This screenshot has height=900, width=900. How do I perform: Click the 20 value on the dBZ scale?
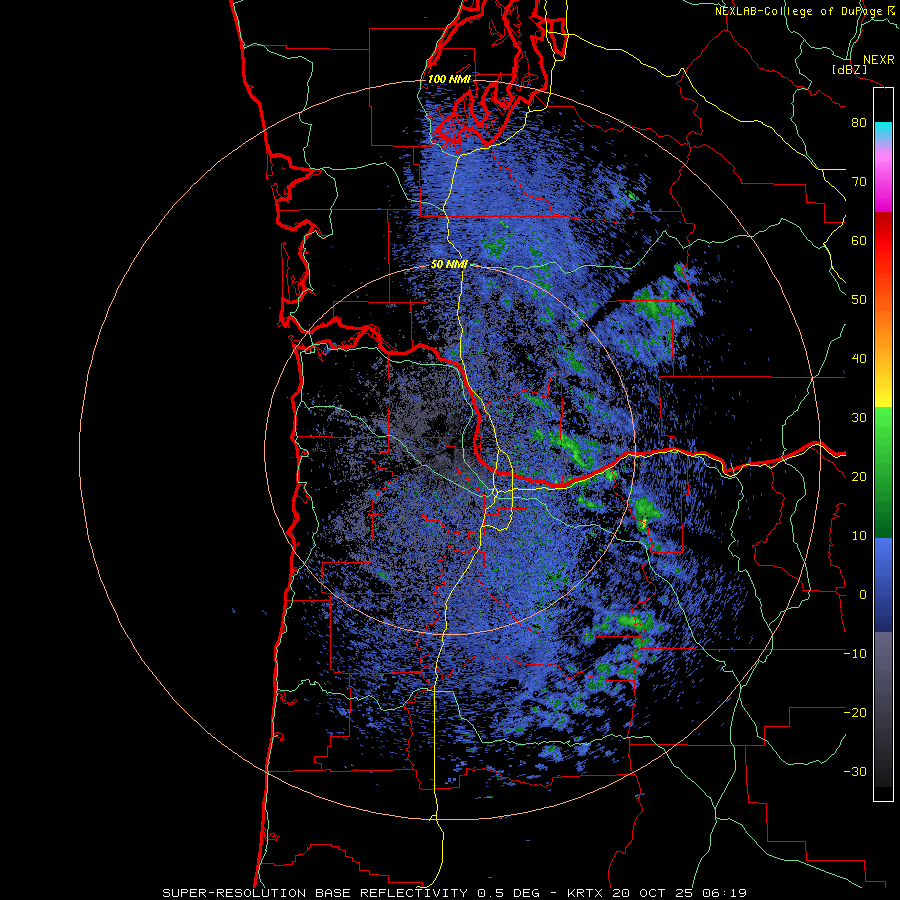click(x=859, y=476)
